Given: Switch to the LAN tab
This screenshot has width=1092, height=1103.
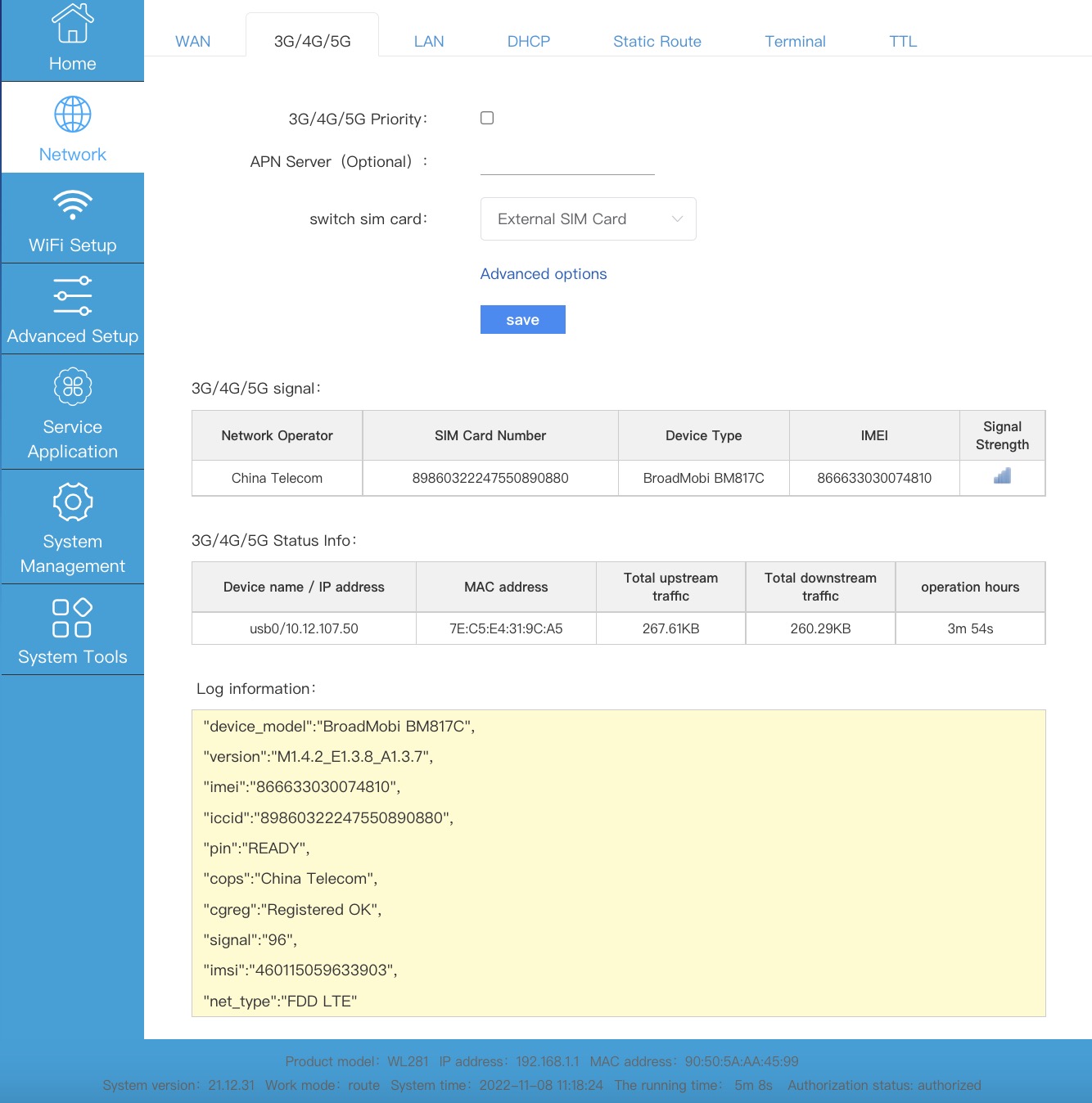Looking at the screenshot, I should click(429, 41).
